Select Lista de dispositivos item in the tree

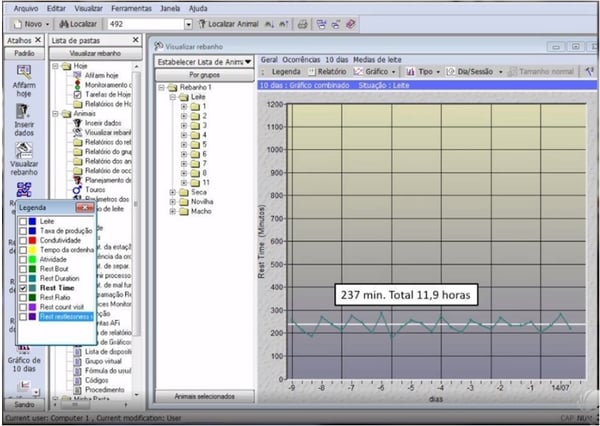[x=108, y=351]
